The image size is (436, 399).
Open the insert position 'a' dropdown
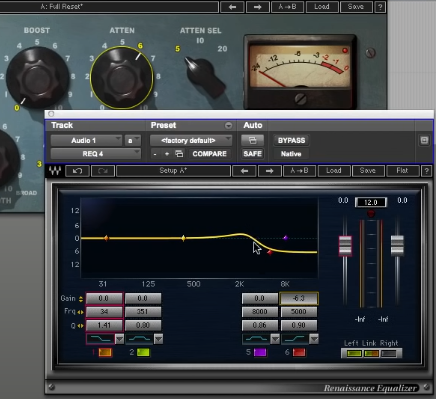pos(133,140)
